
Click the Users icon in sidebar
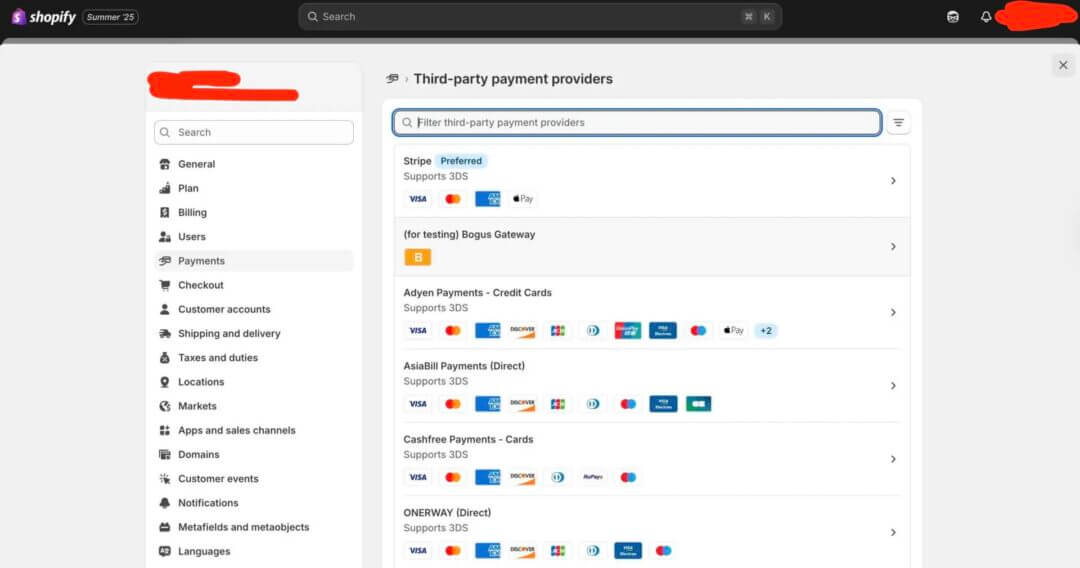pyautogui.click(x=165, y=236)
